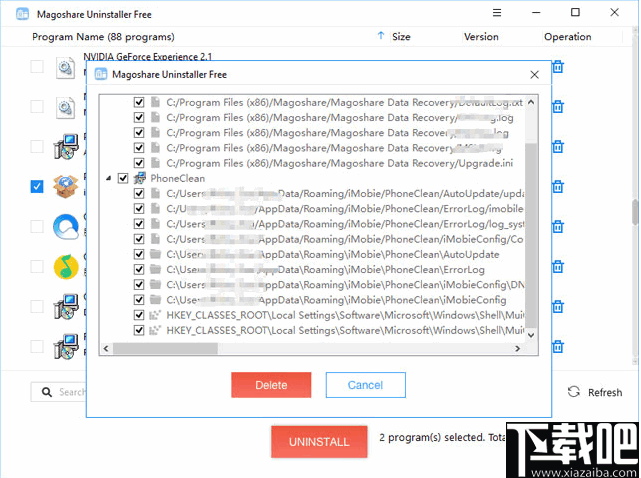Click the search magnifier icon
This screenshot has width=641, height=478.
coord(47,392)
